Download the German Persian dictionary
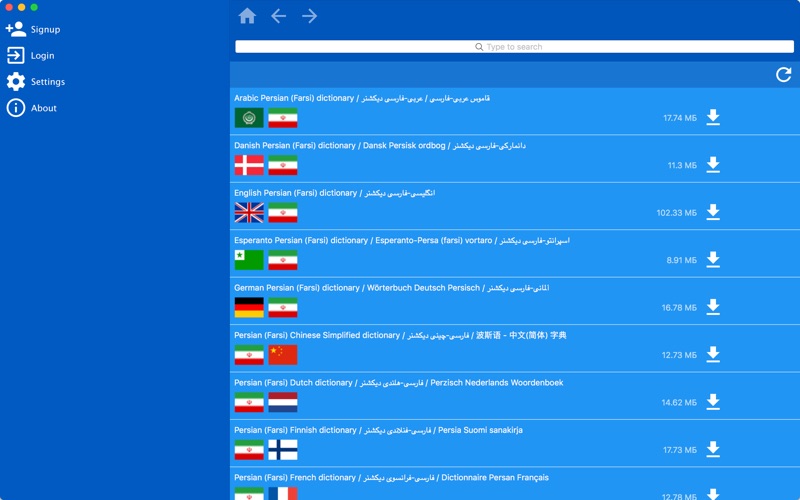 (x=713, y=307)
